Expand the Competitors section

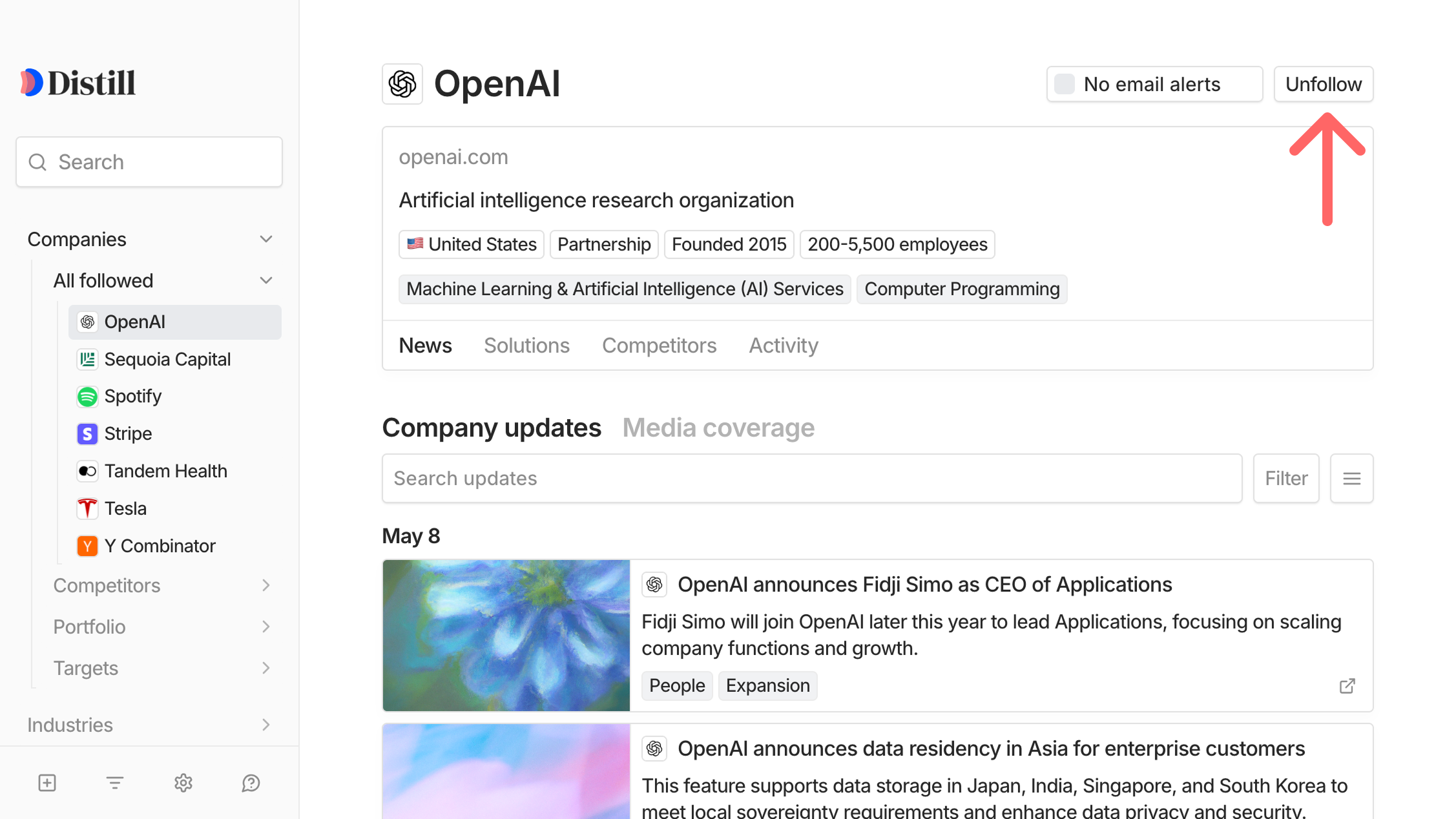266,585
